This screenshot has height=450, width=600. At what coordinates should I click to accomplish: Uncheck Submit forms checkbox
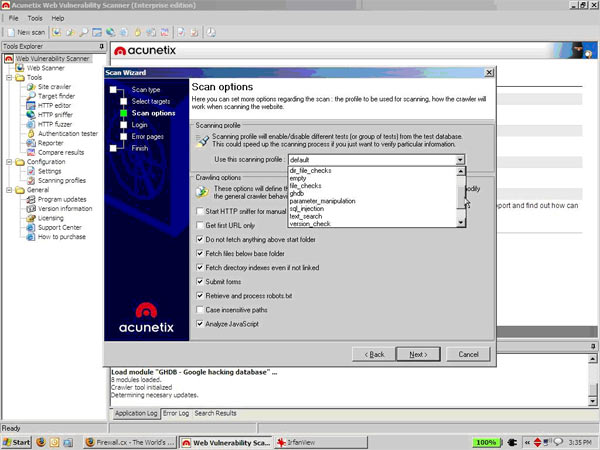(x=199, y=282)
